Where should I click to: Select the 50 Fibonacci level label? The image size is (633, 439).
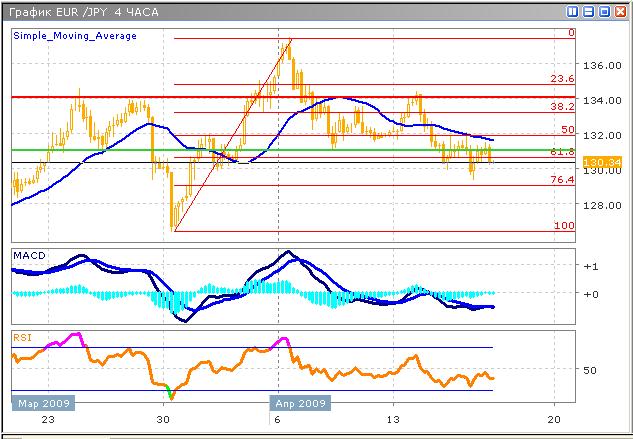(x=566, y=129)
